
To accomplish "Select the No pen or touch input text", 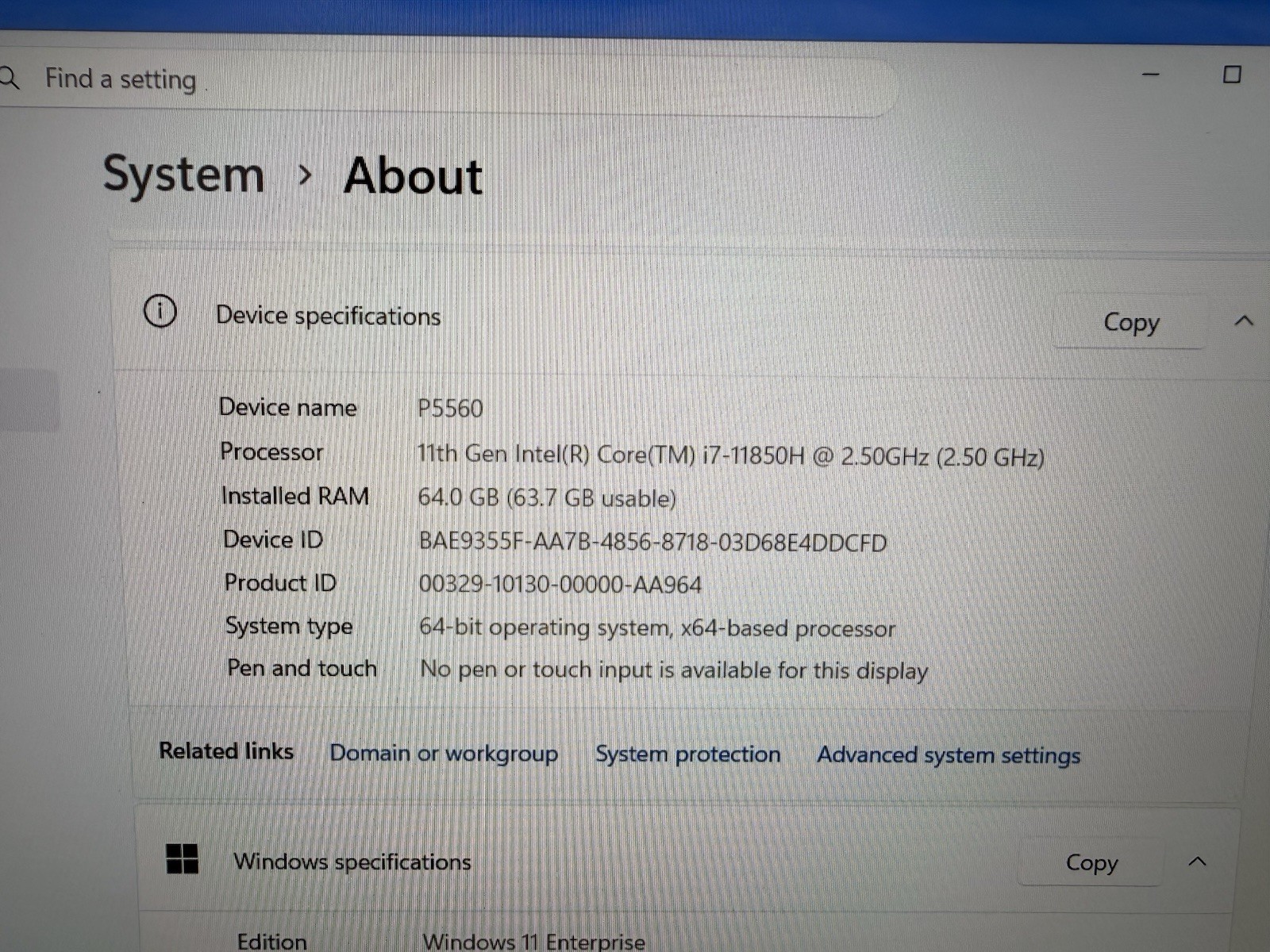I will click(x=674, y=670).
